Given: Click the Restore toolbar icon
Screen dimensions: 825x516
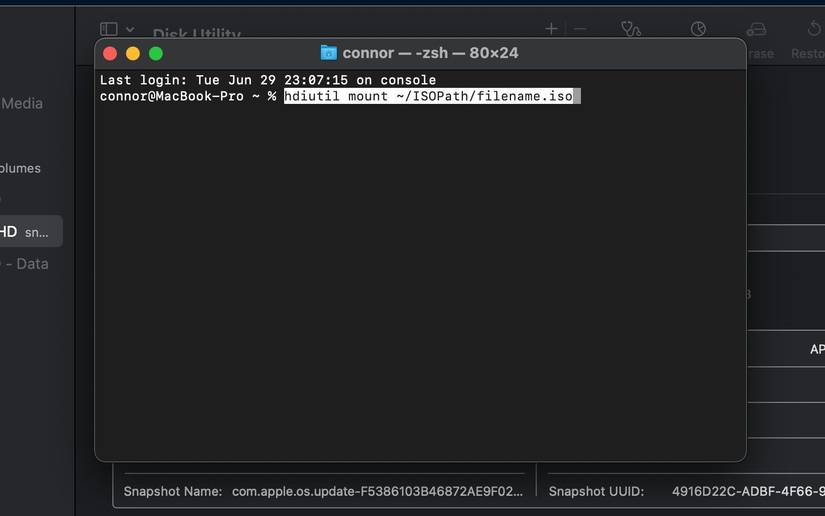Looking at the screenshot, I should (x=813, y=29).
